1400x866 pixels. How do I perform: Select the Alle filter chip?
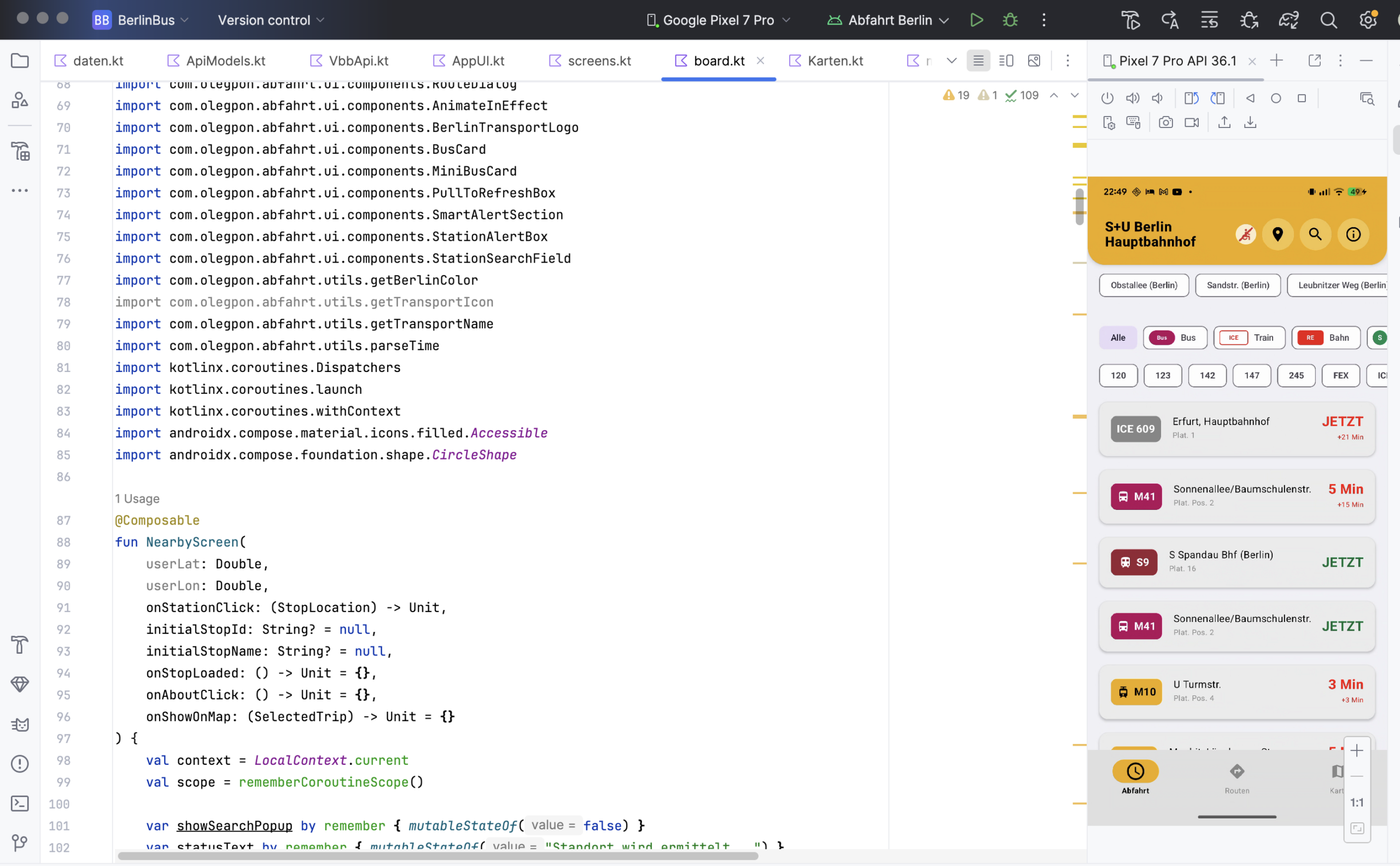(1118, 338)
